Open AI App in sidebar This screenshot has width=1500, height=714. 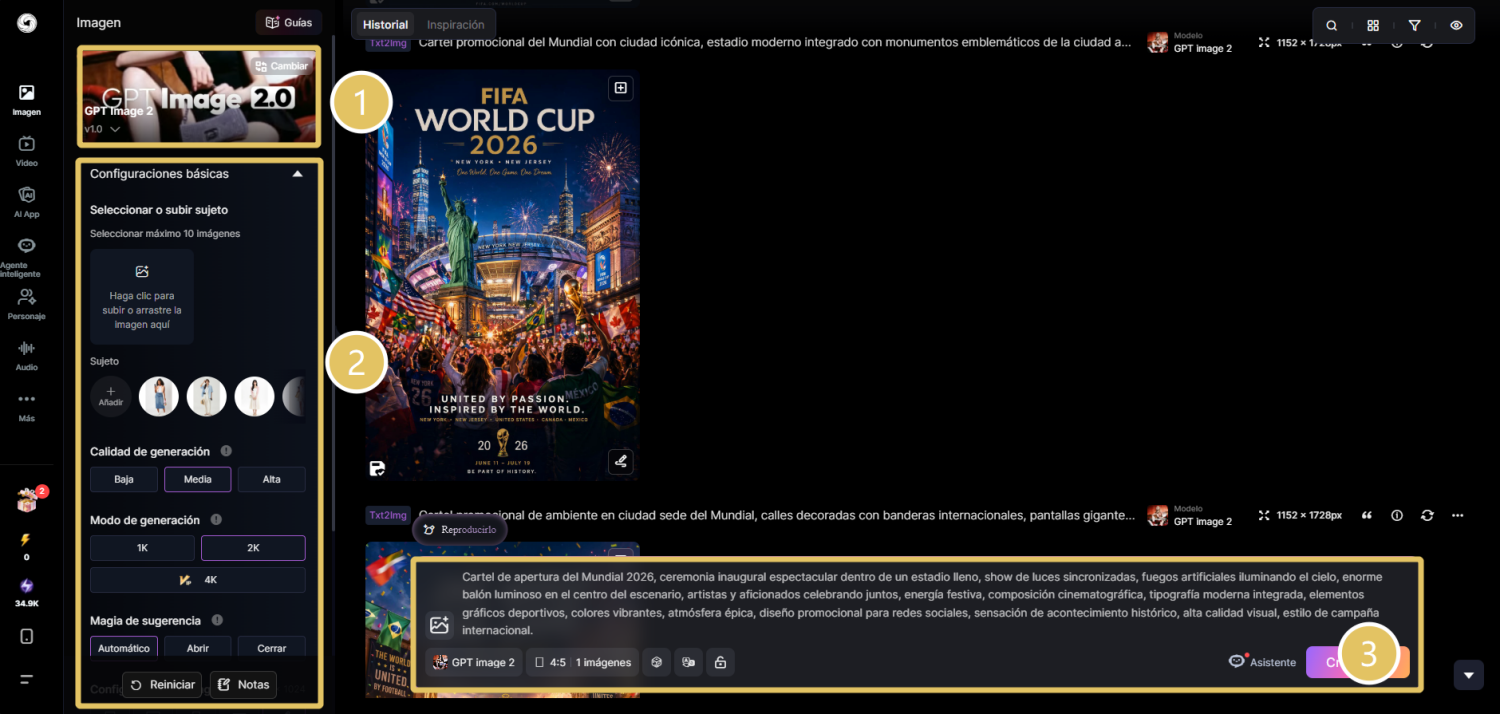point(27,202)
